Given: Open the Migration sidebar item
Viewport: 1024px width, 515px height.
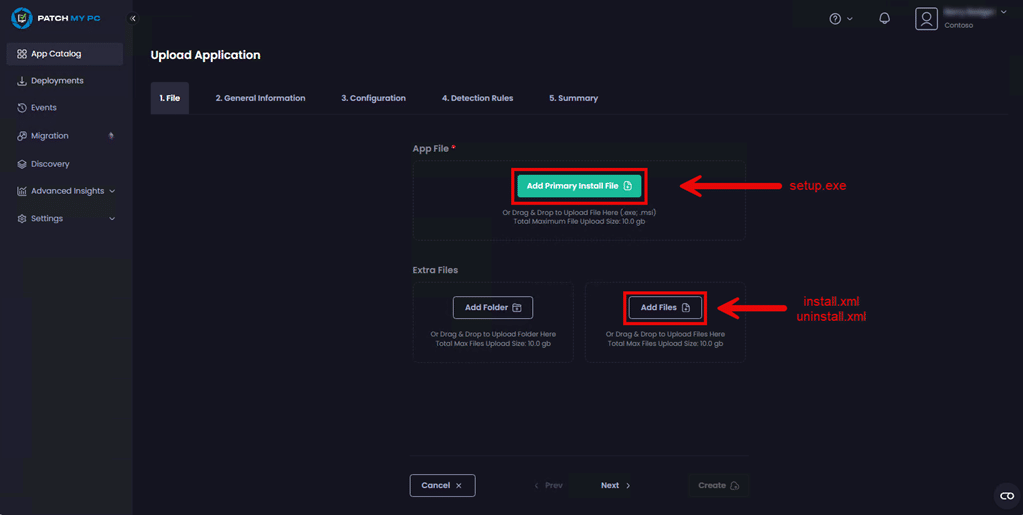Looking at the screenshot, I should tap(50, 136).
